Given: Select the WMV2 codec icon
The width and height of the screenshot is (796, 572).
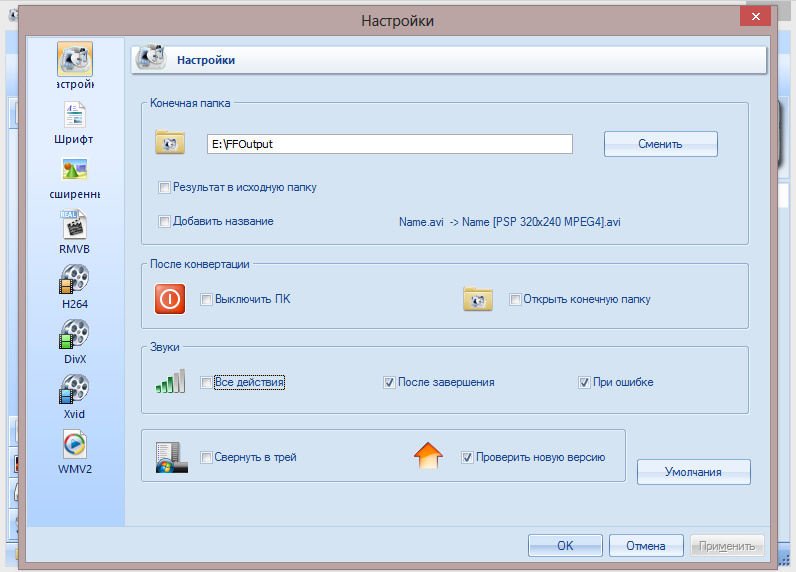Looking at the screenshot, I should (75, 446).
